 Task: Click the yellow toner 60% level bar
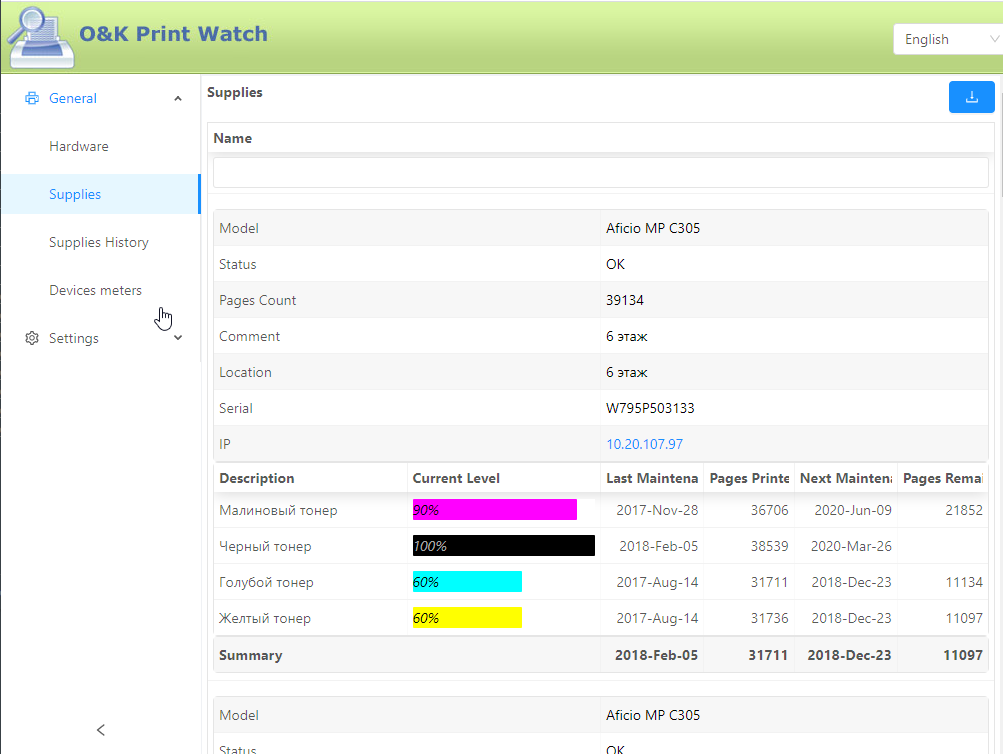click(x=467, y=617)
